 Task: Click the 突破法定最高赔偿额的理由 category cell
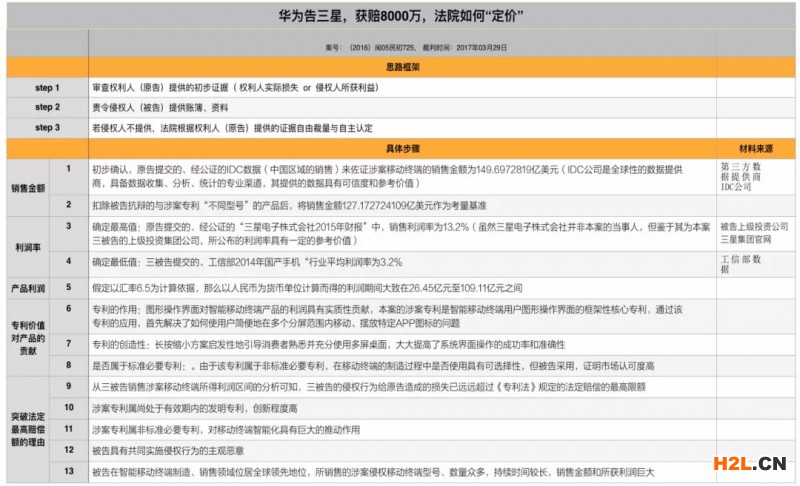[28, 429]
